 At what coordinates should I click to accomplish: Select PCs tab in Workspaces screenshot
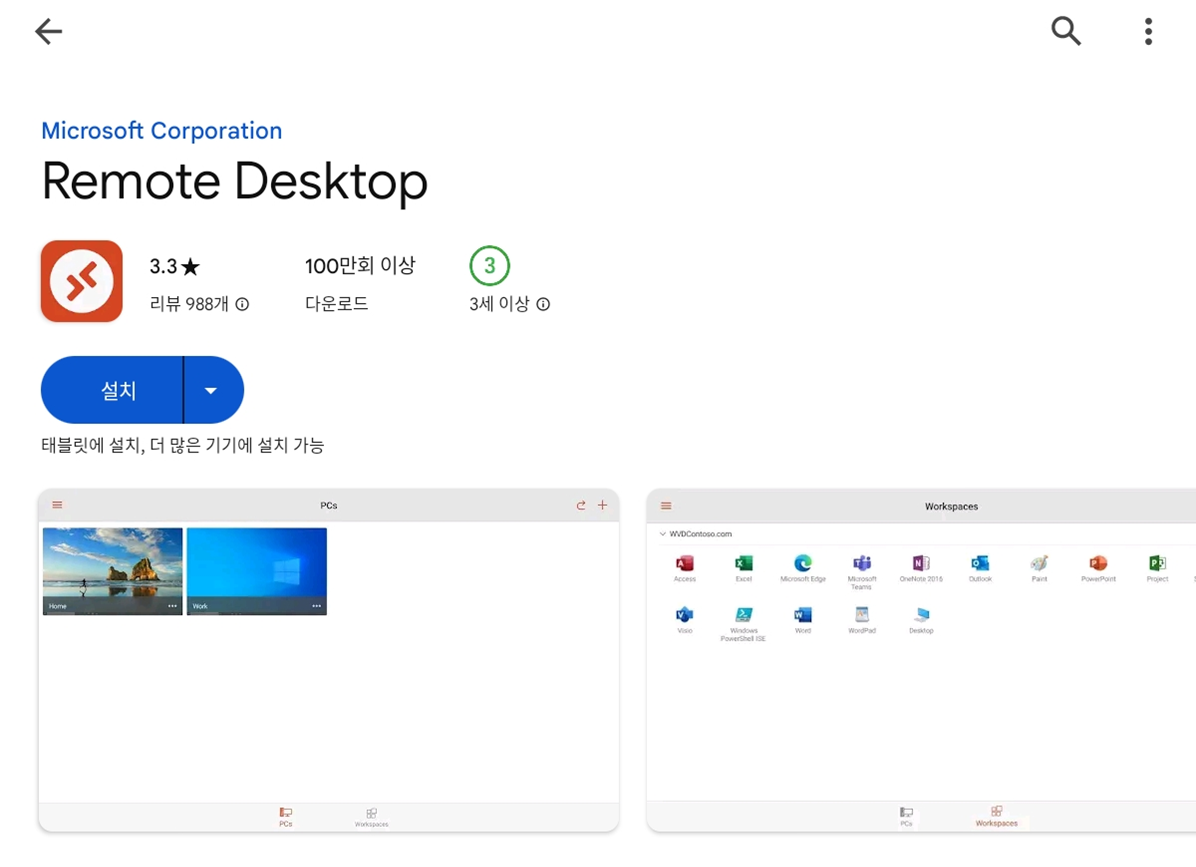tap(906, 817)
